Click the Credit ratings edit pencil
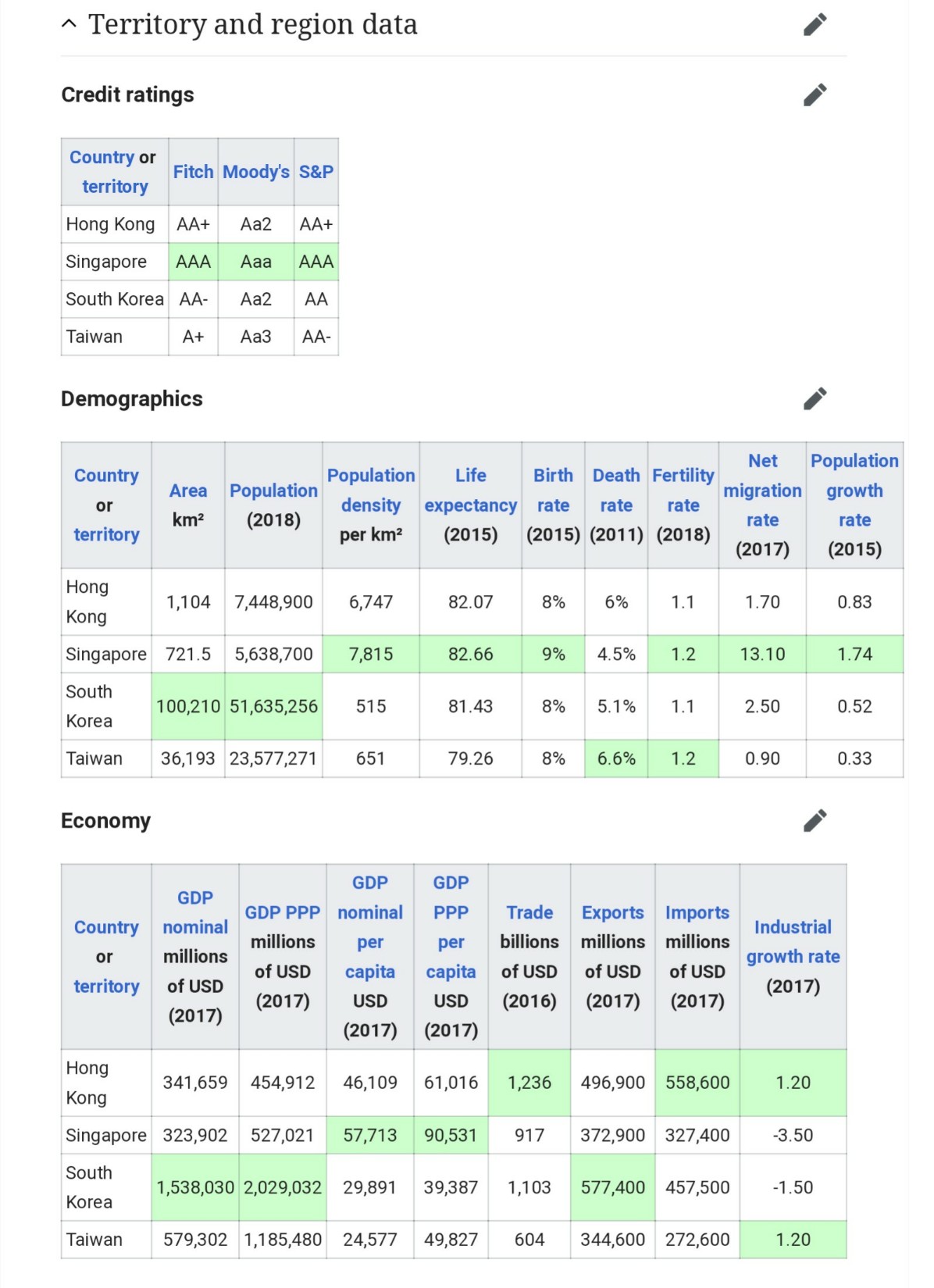934x1288 pixels. [x=815, y=95]
